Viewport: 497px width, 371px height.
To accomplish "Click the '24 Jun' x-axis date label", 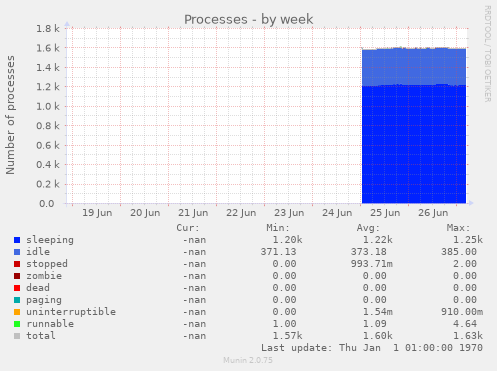I will point(337,213).
